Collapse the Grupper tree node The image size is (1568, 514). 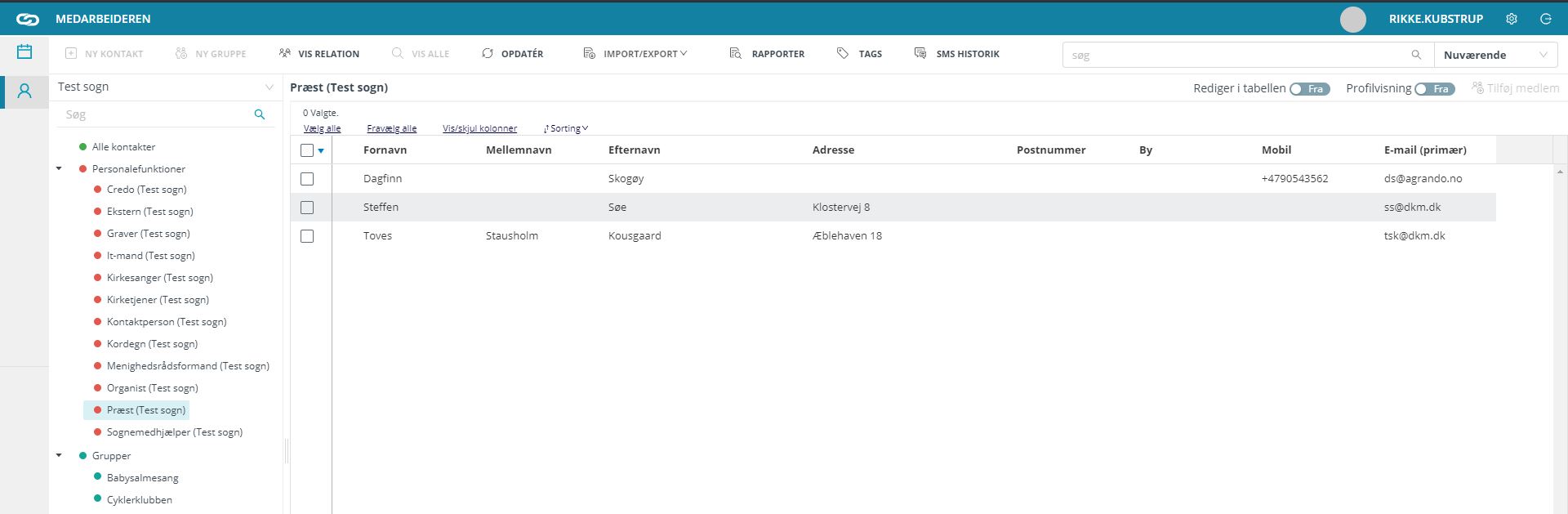pyautogui.click(x=59, y=456)
